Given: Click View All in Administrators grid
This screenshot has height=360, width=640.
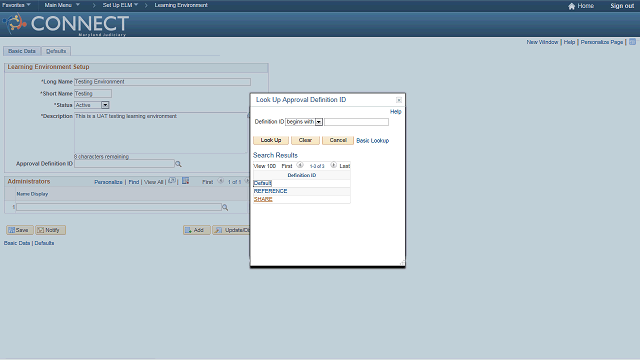Looking at the screenshot, I should coord(153,182).
